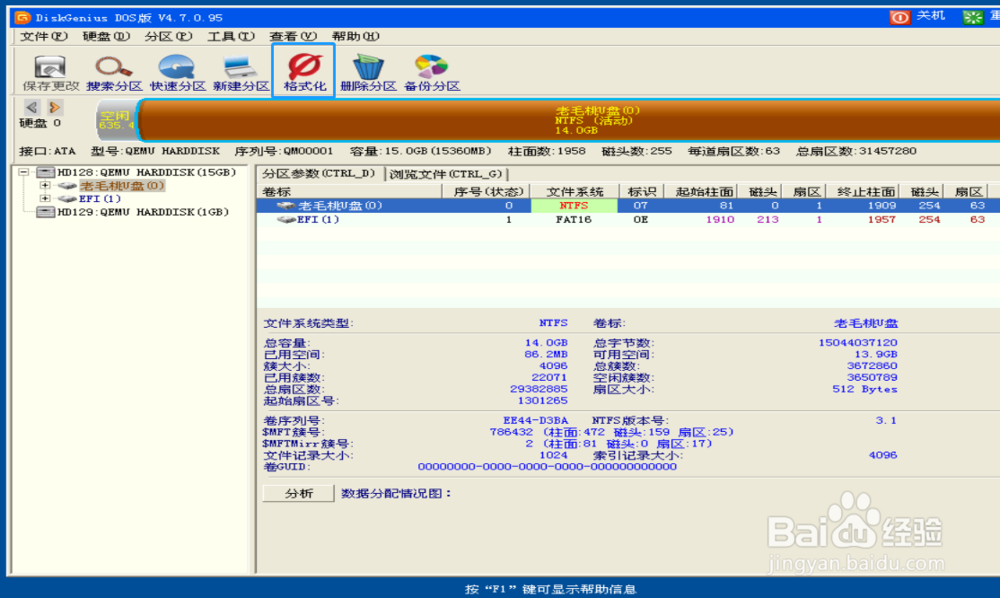This screenshot has height=598, width=1000.
Task: Click the NTFS file system cell
Action: click(574, 206)
